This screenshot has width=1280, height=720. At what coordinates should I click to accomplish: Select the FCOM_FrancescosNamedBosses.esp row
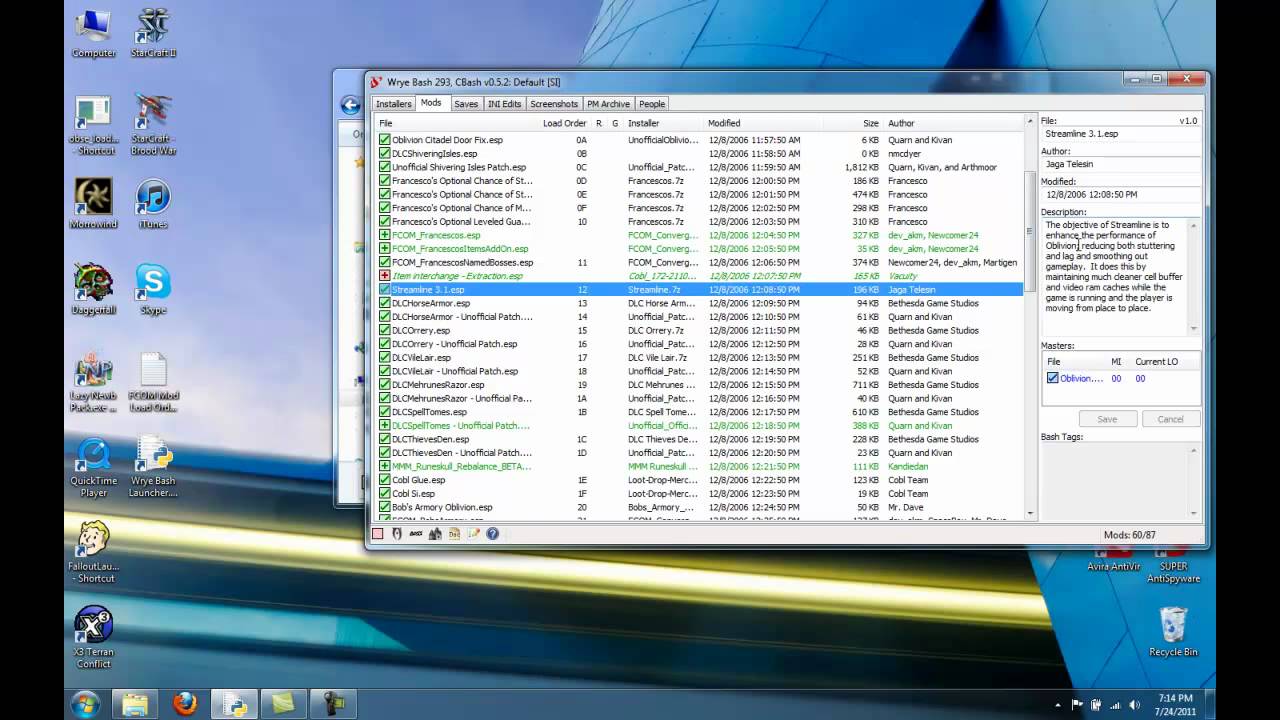point(700,262)
